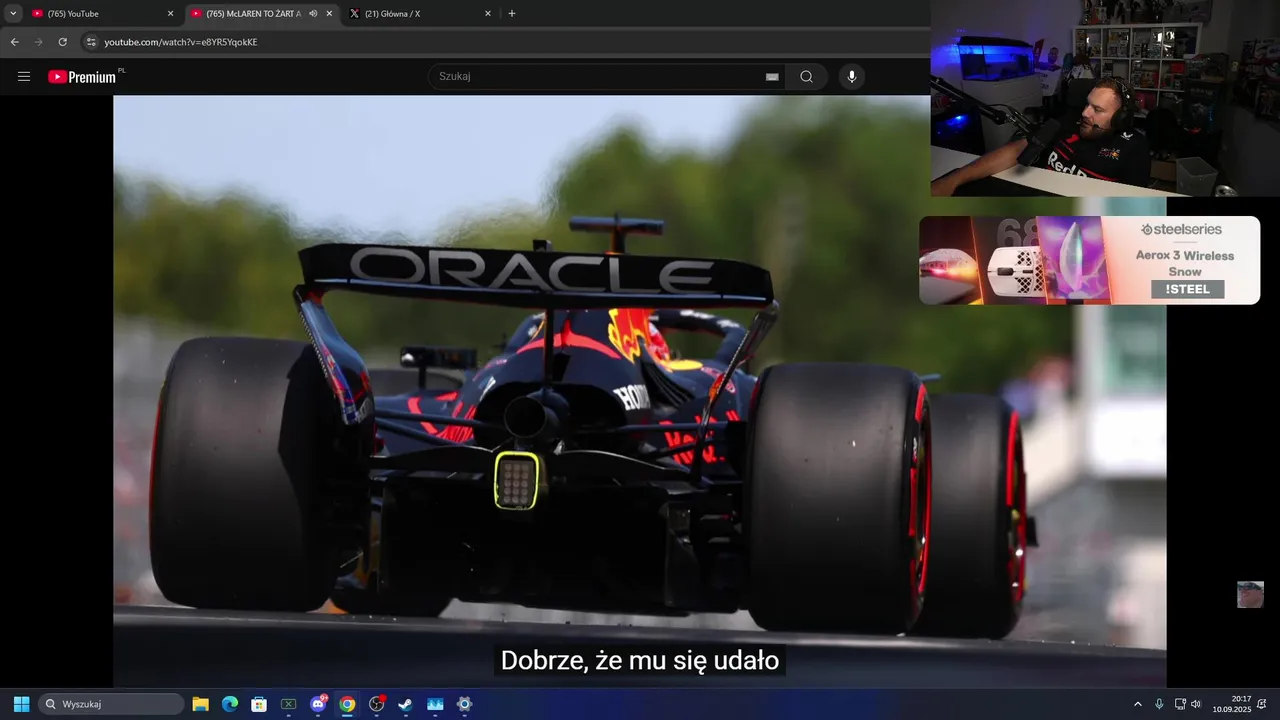This screenshot has height=720, width=1280.
Task: Go back with the browser back arrow
Action: (x=14, y=42)
